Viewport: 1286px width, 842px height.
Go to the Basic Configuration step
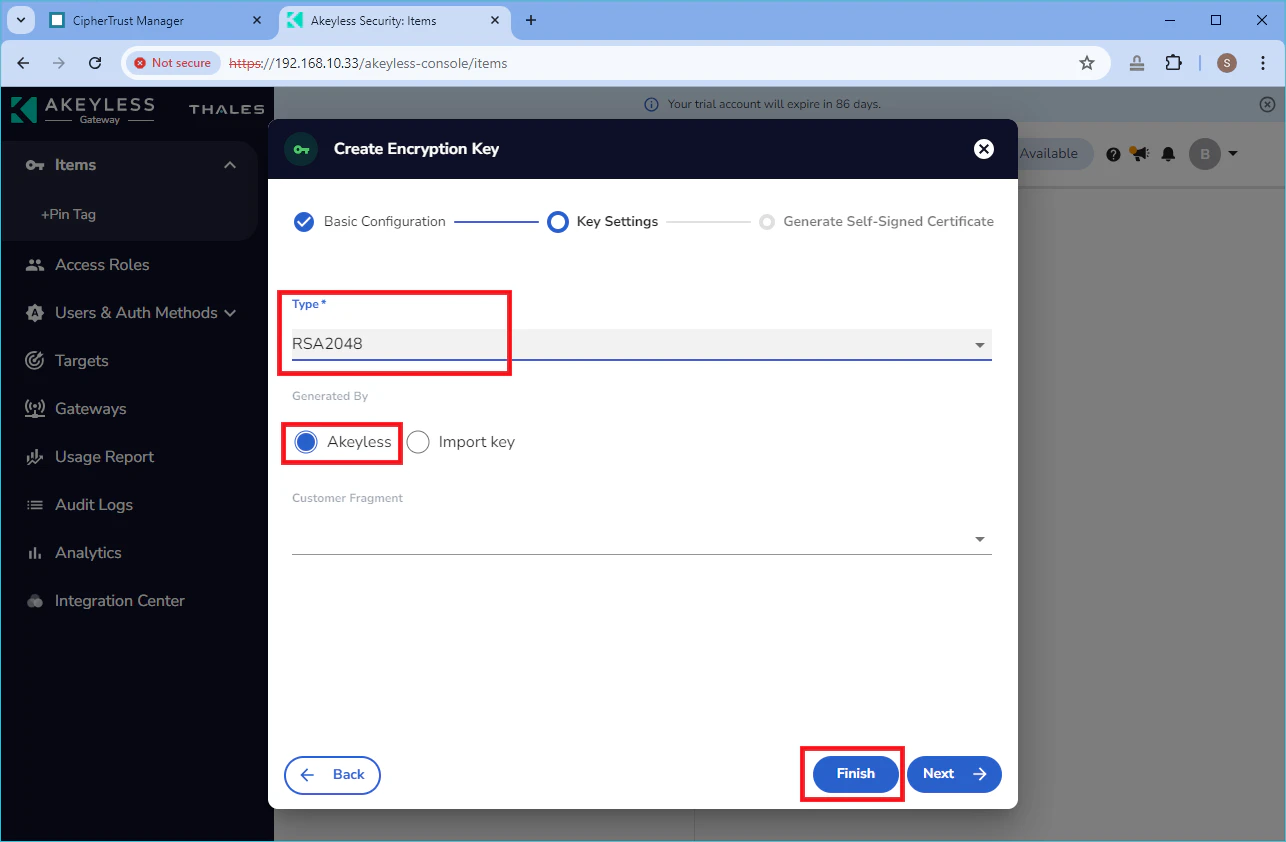click(x=370, y=222)
